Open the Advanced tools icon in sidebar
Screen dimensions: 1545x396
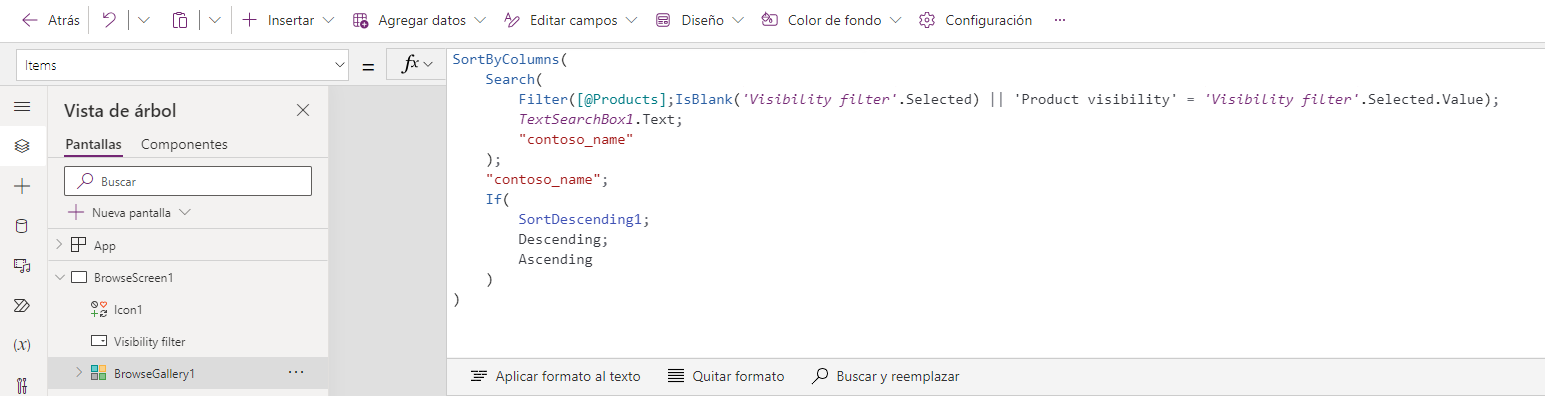[22, 385]
